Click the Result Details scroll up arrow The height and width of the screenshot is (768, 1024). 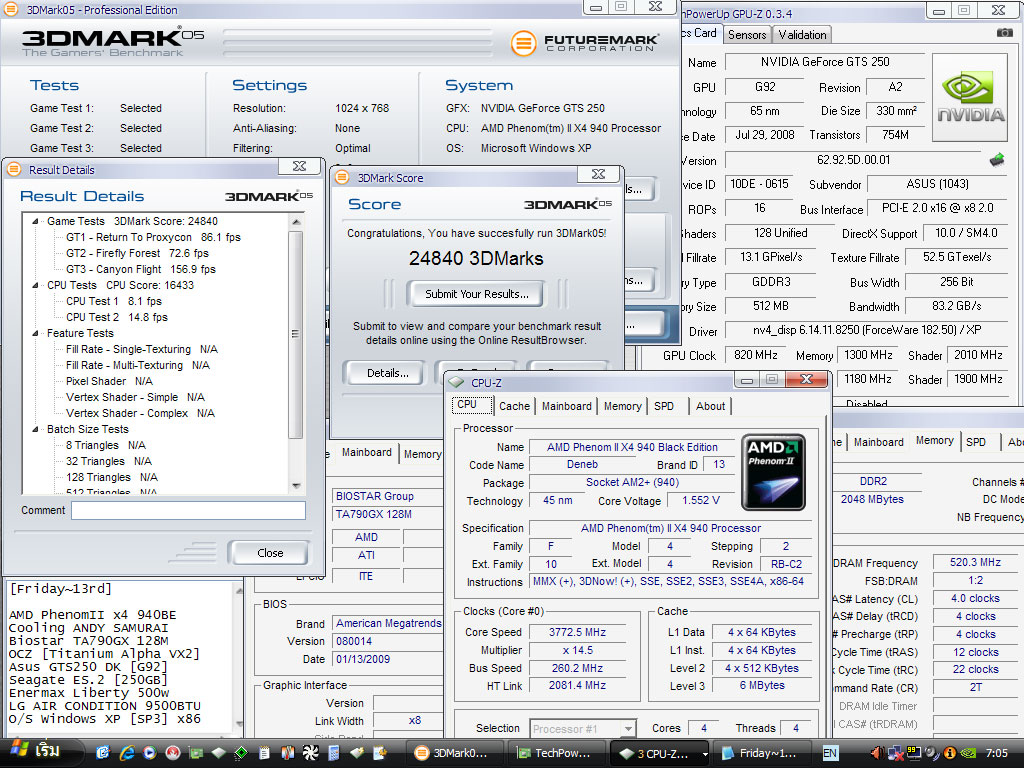click(296, 221)
